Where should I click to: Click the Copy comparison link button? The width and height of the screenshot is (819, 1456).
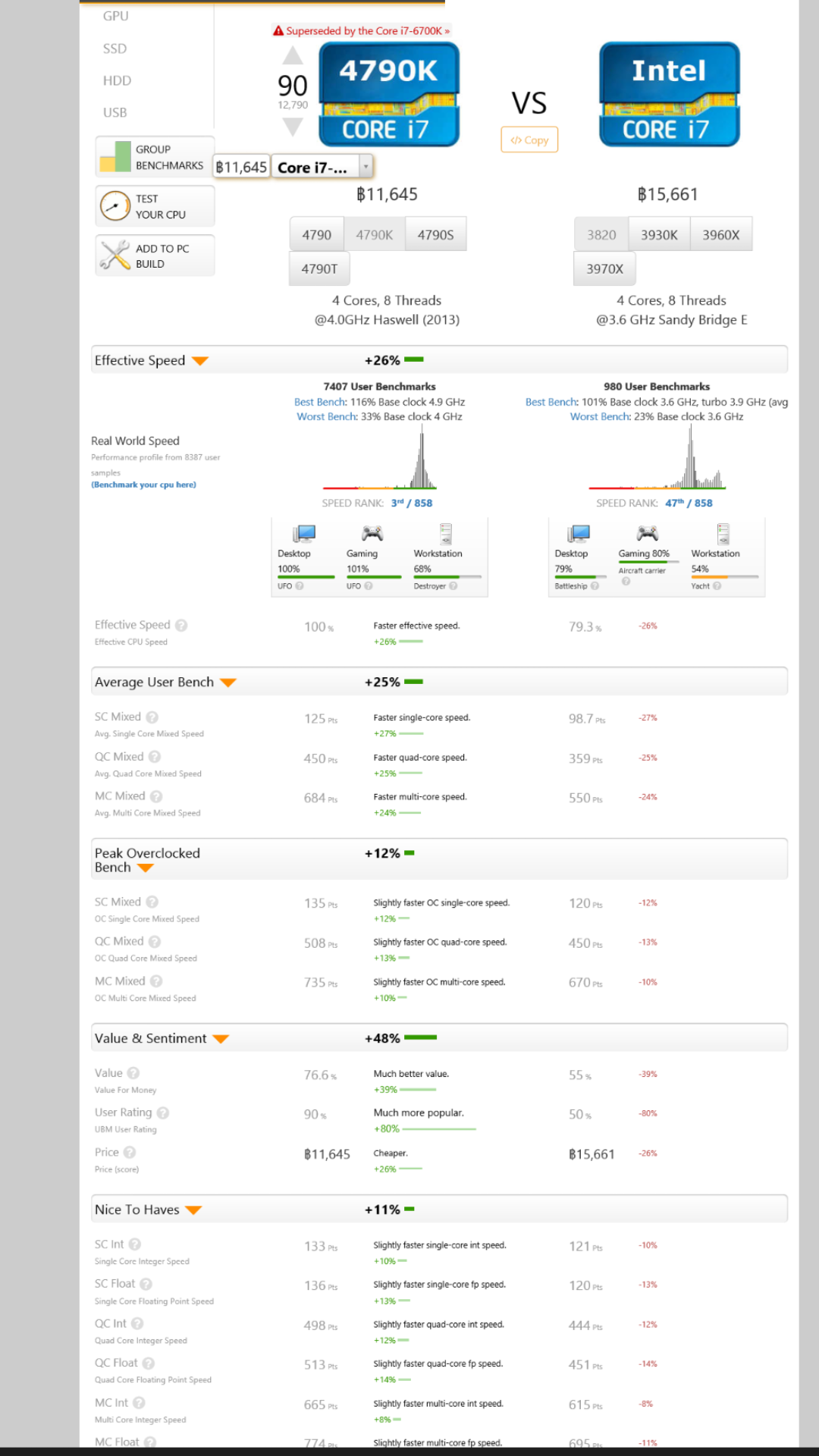click(529, 140)
